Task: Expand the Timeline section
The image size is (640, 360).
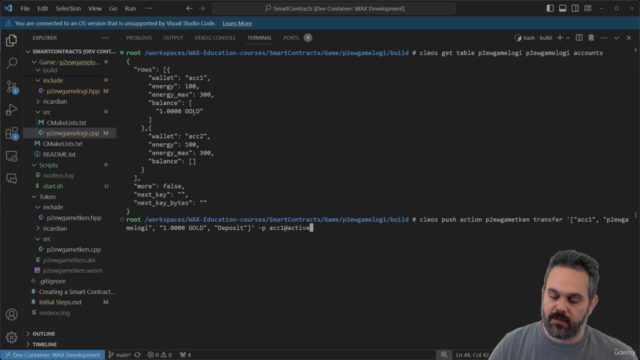Action: 70,344
